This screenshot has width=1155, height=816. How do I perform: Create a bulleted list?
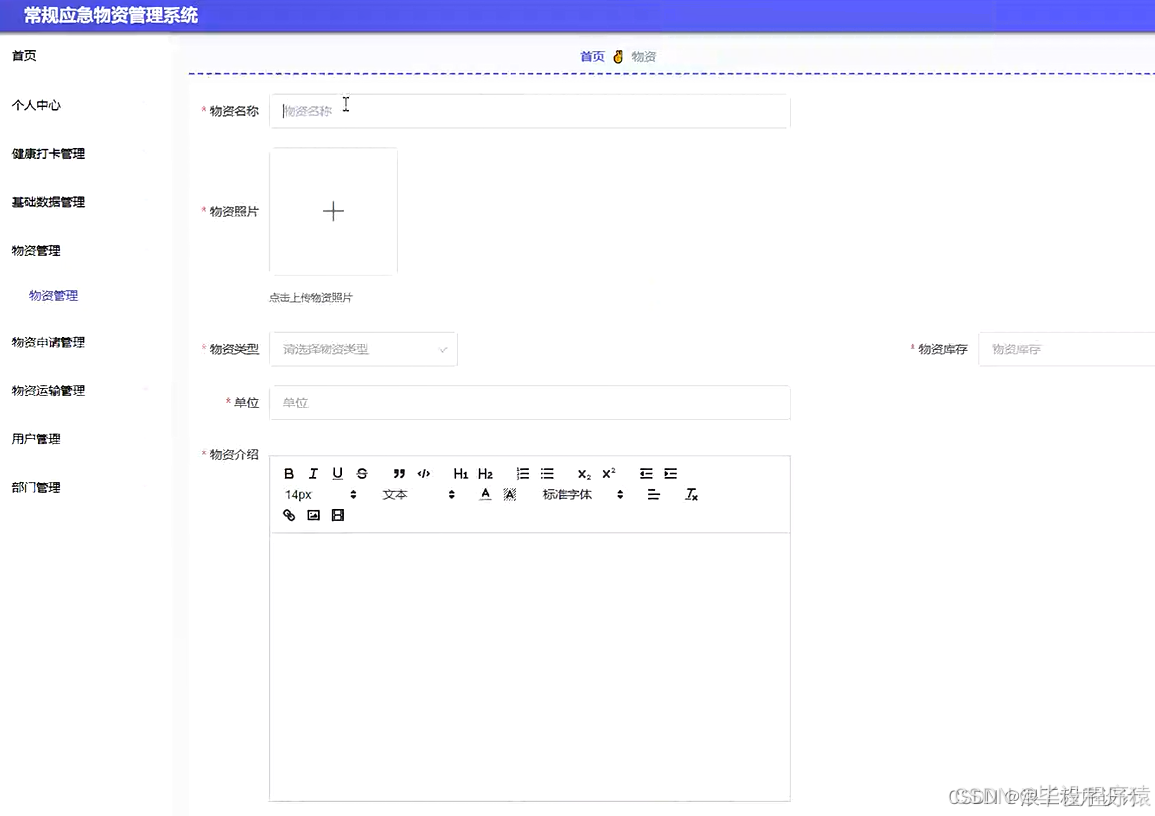tap(547, 474)
